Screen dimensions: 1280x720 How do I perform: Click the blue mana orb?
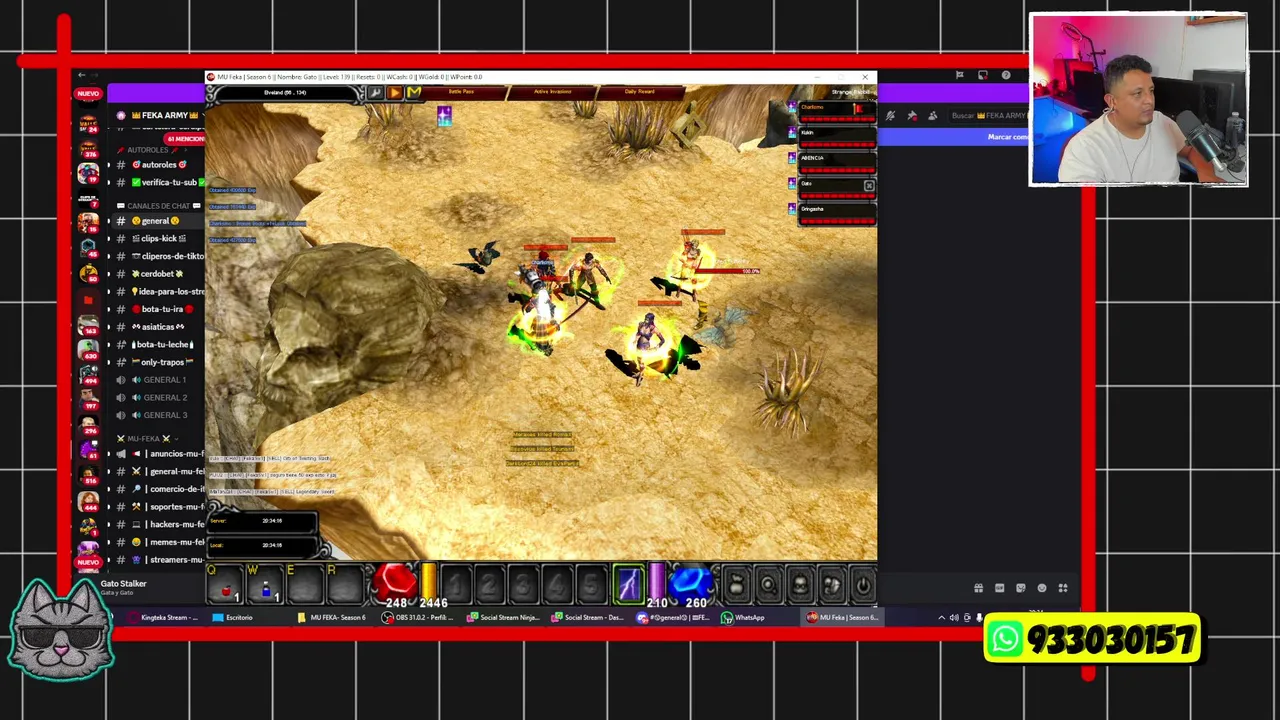pos(691,585)
